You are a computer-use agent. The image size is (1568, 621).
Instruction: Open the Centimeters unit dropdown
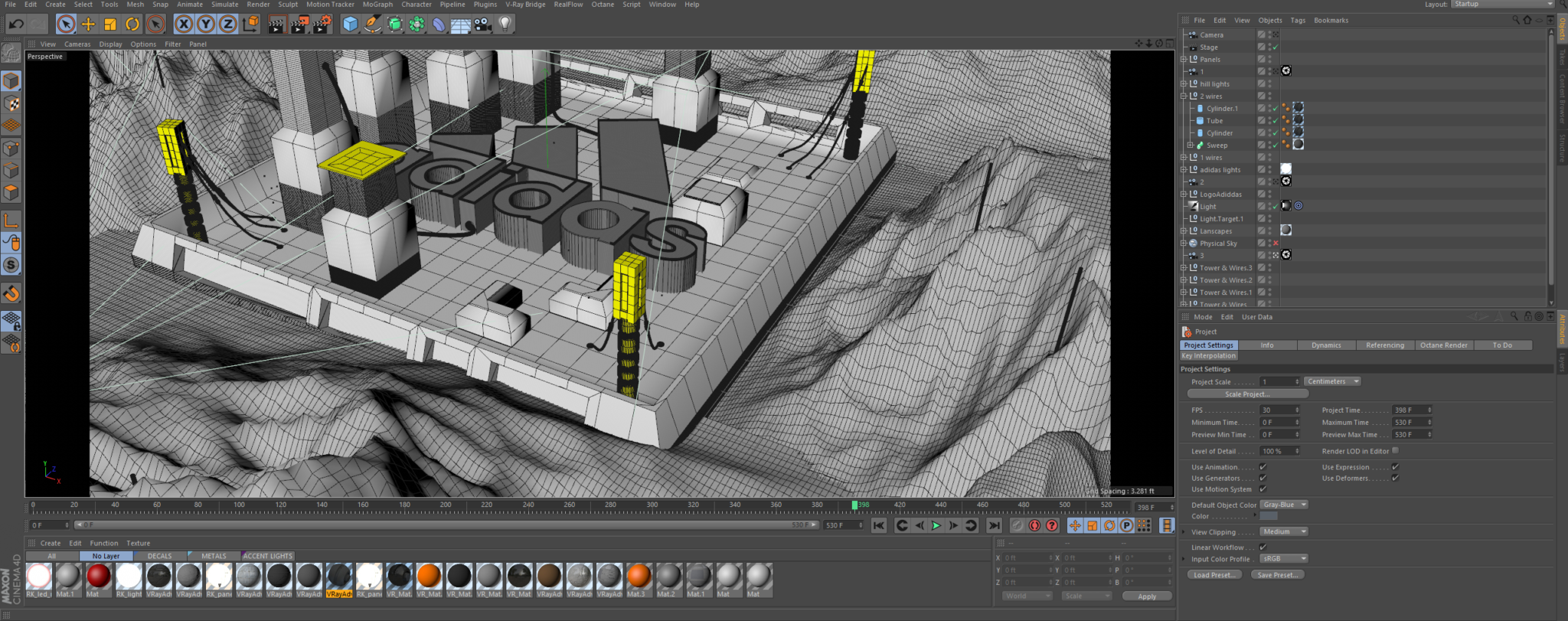(x=1332, y=381)
